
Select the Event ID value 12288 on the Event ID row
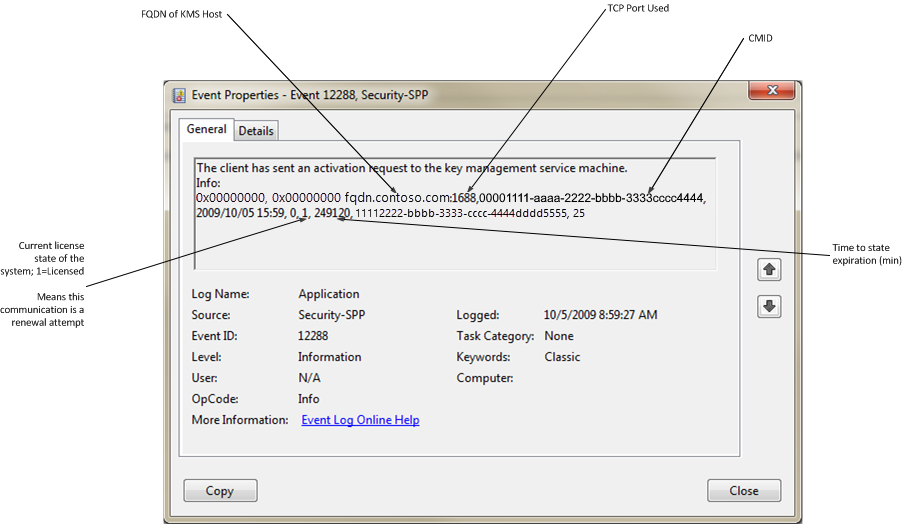pyautogui.click(x=313, y=336)
